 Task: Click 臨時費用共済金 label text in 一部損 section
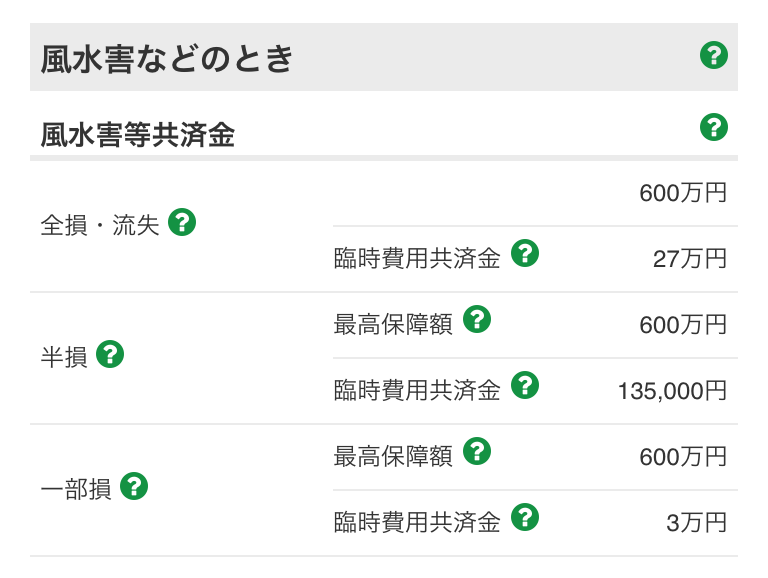pos(417,522)
